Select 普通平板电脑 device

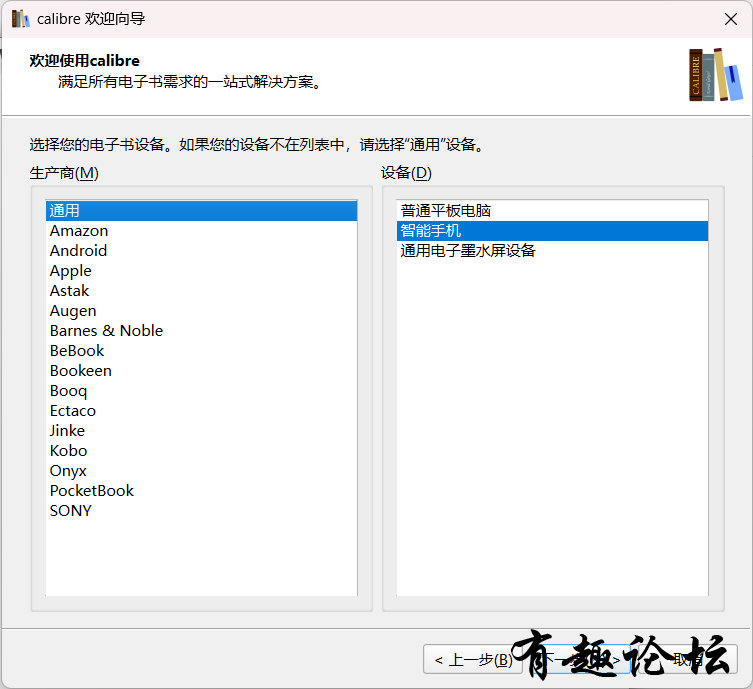tap(552, 211)
